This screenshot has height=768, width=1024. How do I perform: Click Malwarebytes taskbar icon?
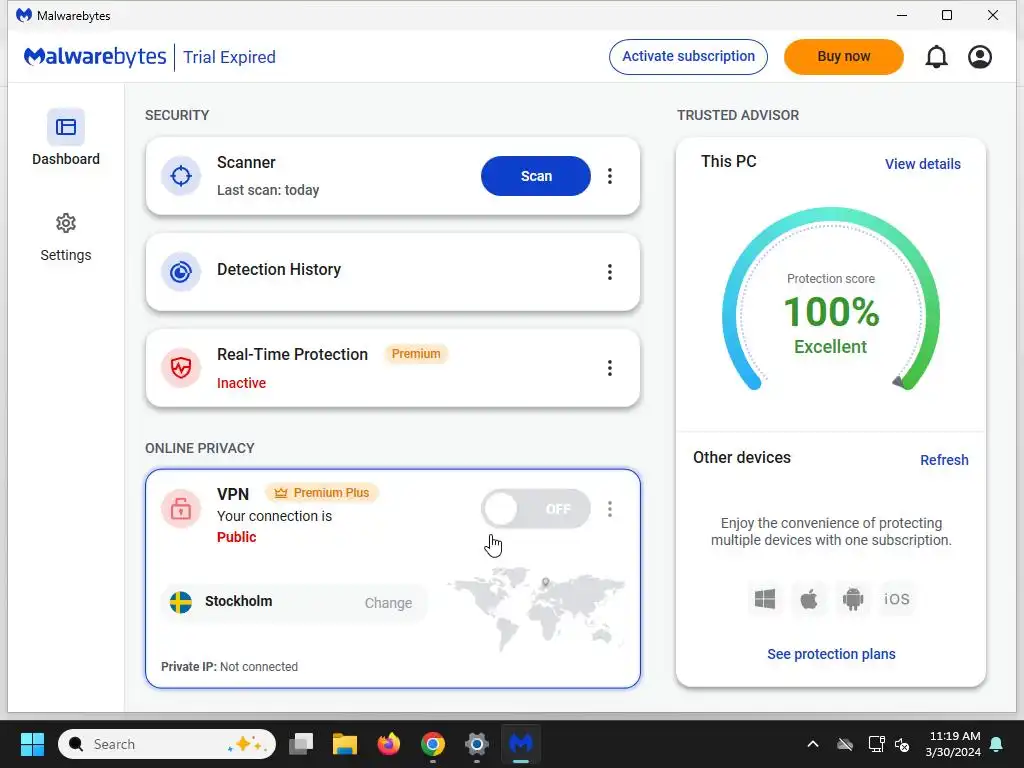point(520,744)
